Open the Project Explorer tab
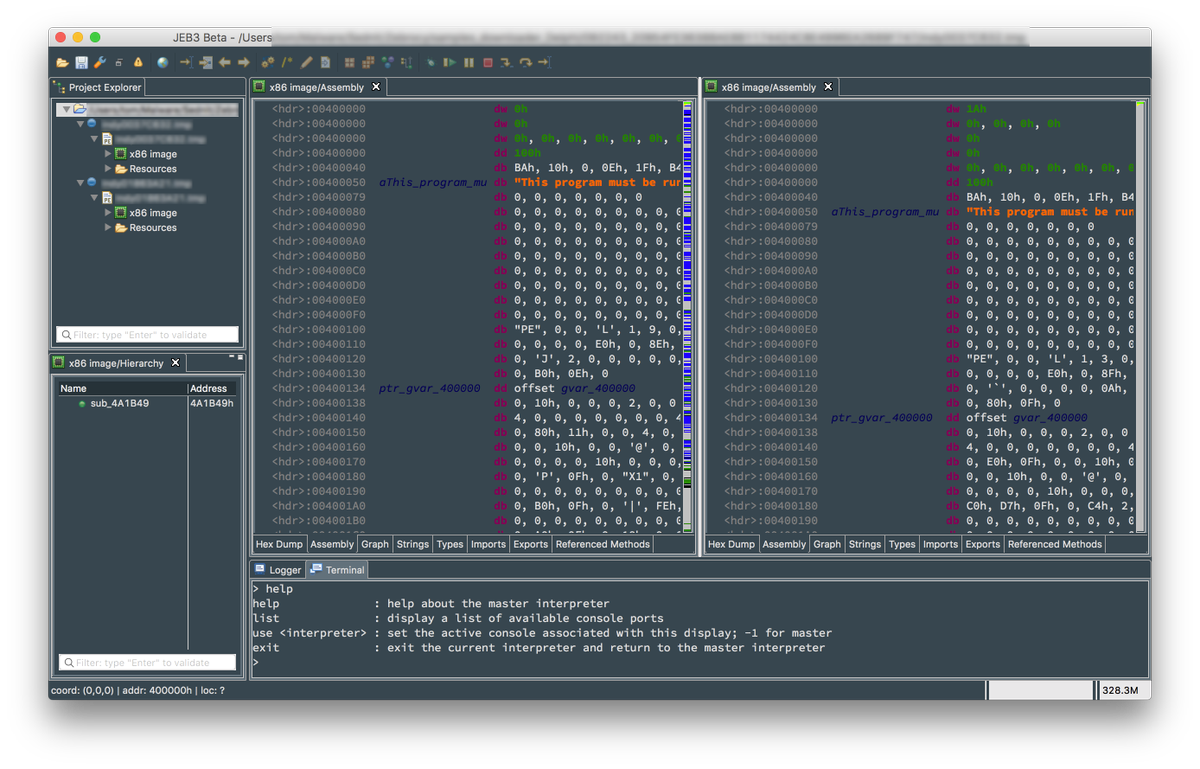 [99, 87]
